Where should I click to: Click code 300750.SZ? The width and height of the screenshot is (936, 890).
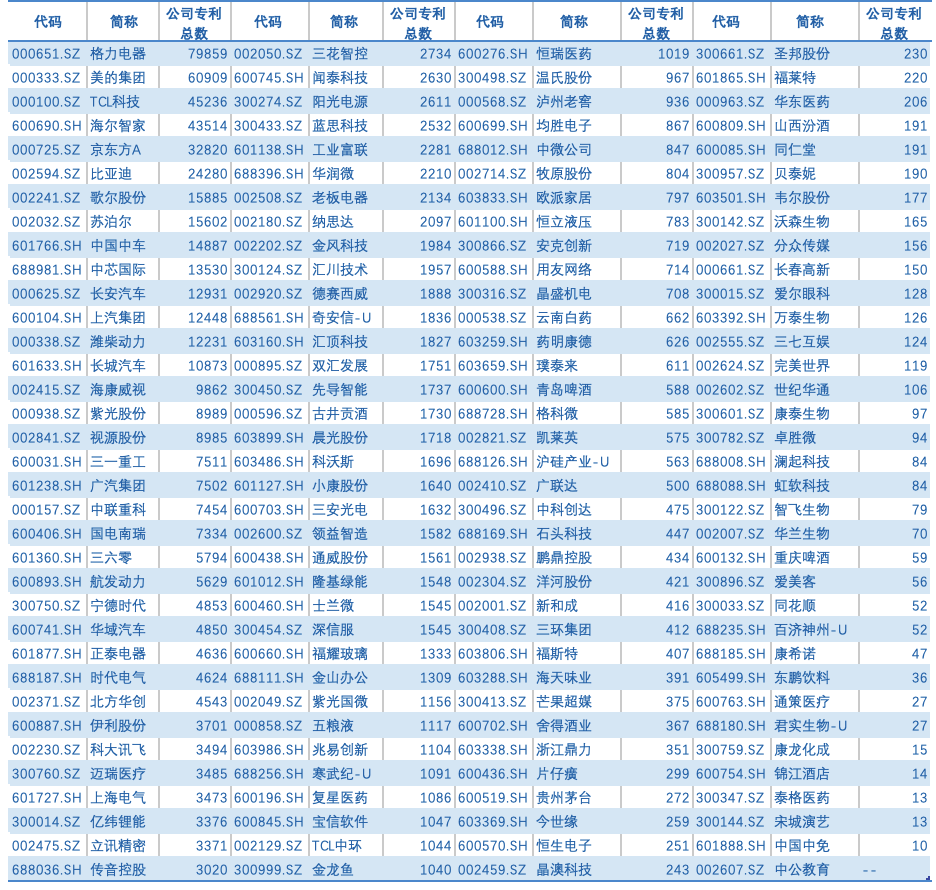click(46, 606)
